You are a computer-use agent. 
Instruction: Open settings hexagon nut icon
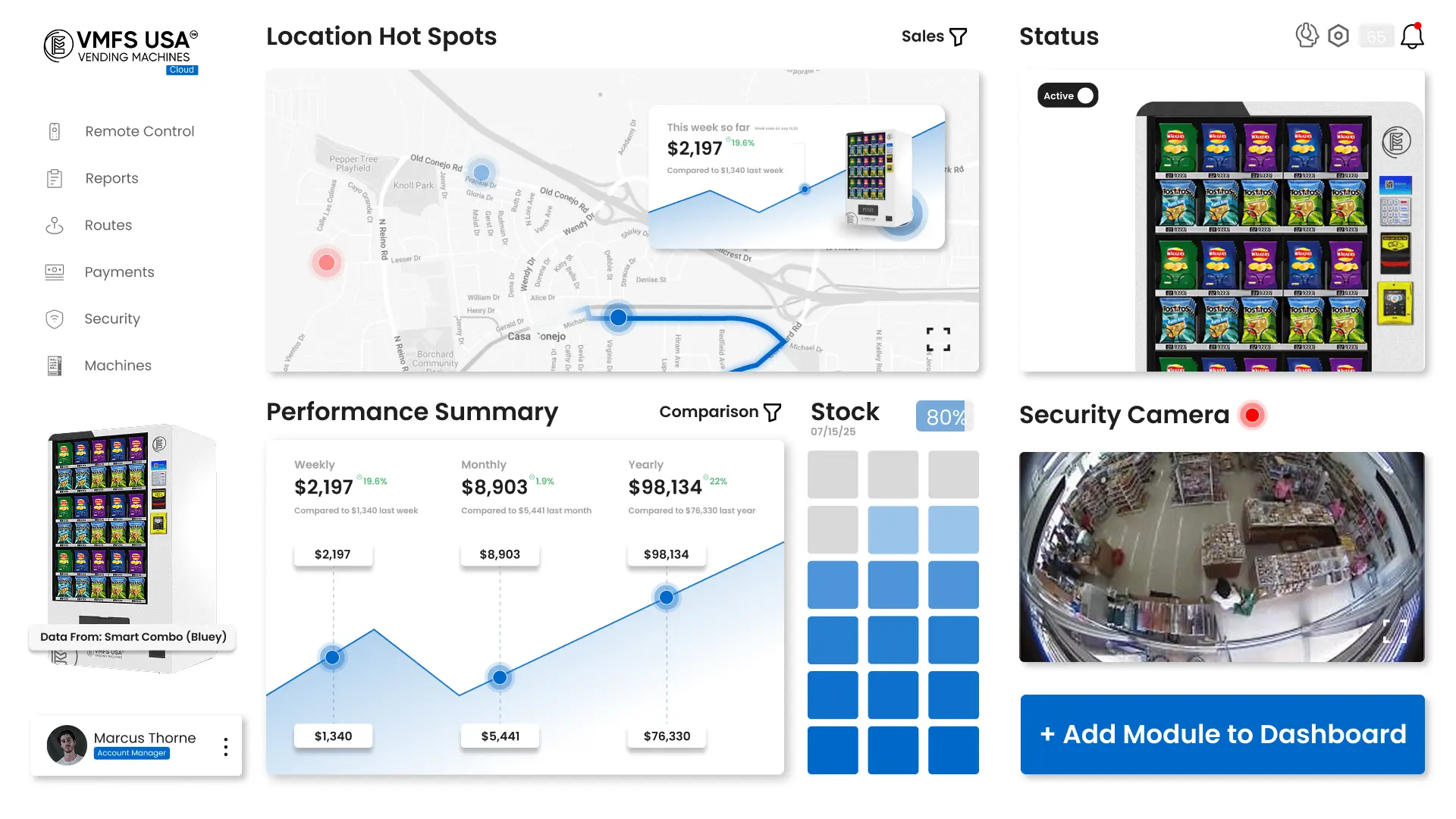point(1338,36)
